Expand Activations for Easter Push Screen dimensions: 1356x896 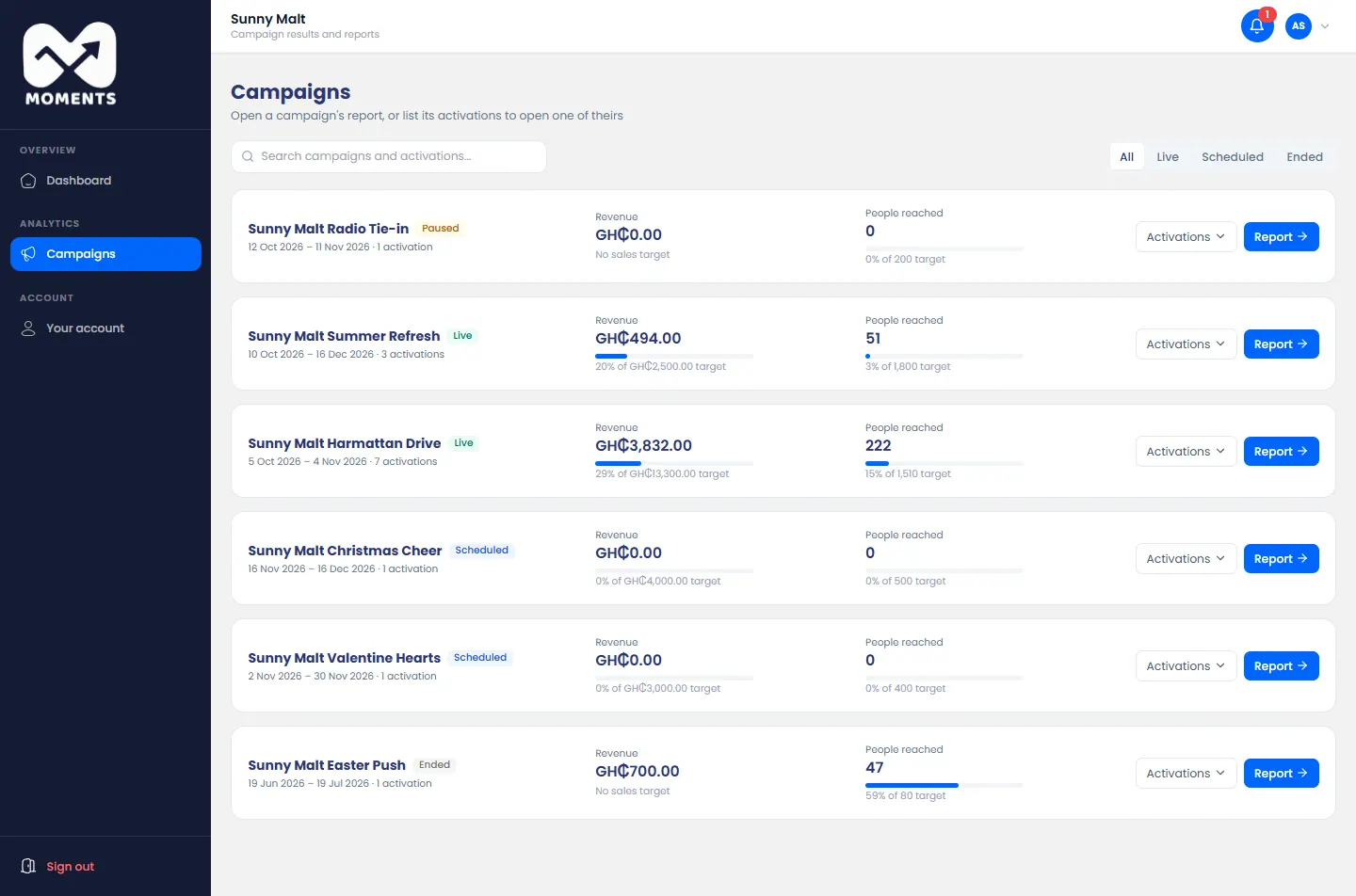pyautogui.click(x=1186, y=774)
